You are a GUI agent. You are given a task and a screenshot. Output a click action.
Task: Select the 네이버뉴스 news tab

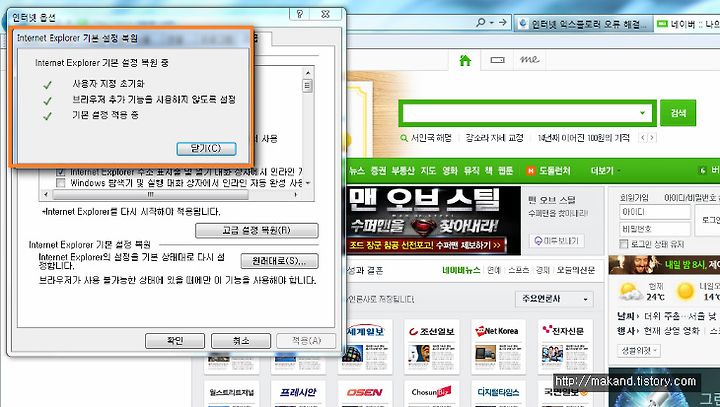click(x=461, y=270)
